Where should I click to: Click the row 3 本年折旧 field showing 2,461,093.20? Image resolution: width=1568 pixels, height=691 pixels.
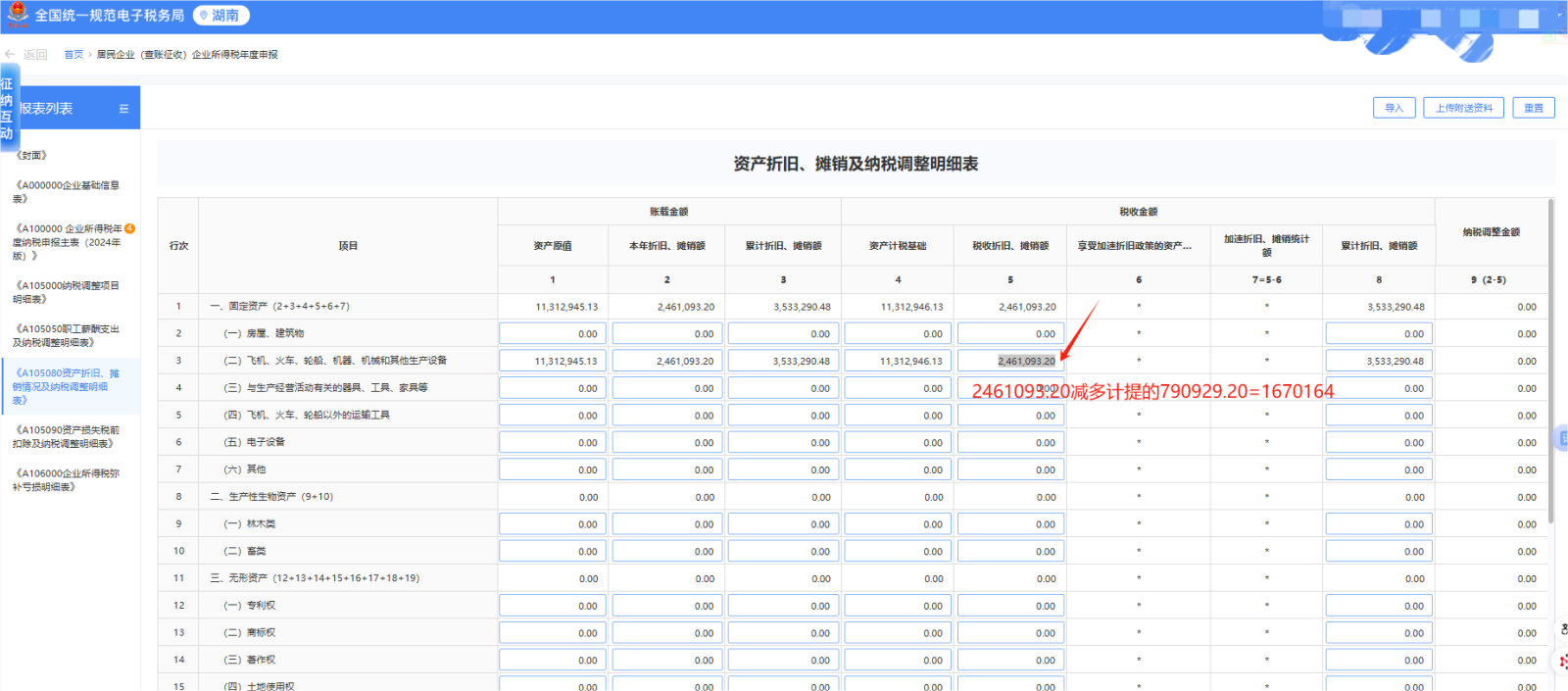(666, 361)
